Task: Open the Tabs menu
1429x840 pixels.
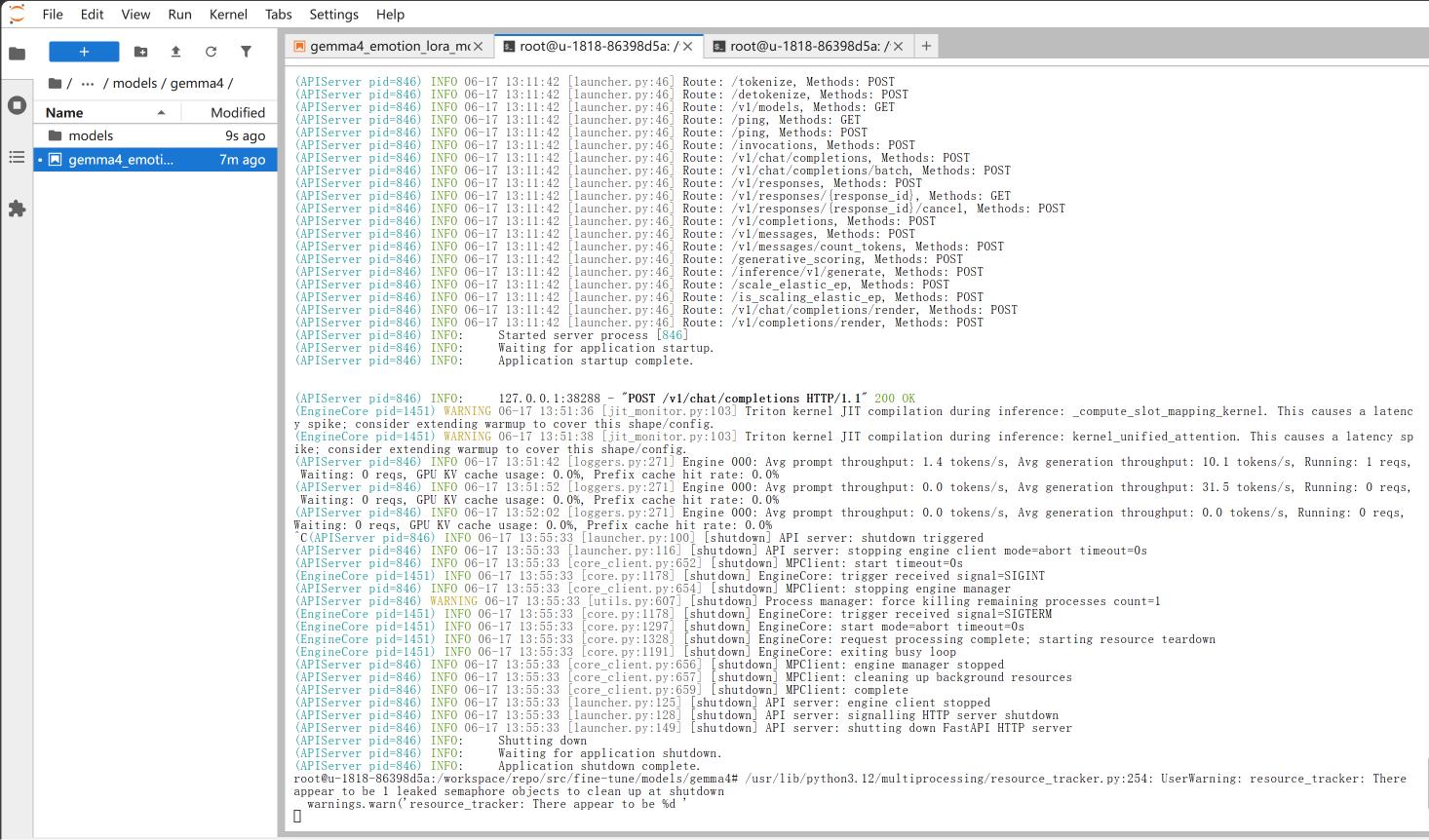Action: pyautogui.click(x=279, y=15)
